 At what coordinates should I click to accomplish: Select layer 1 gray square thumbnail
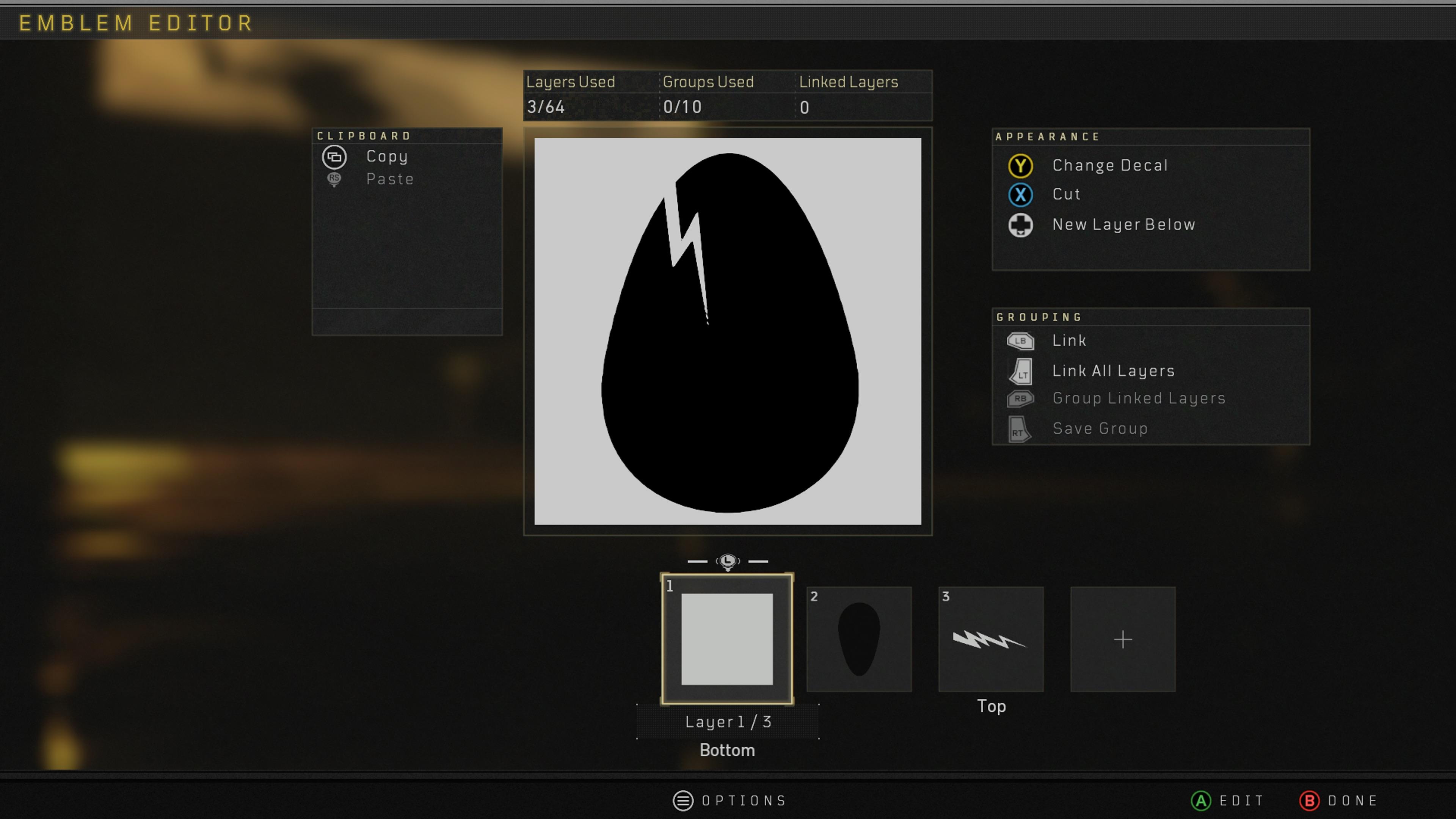click(x=727, y=639)
